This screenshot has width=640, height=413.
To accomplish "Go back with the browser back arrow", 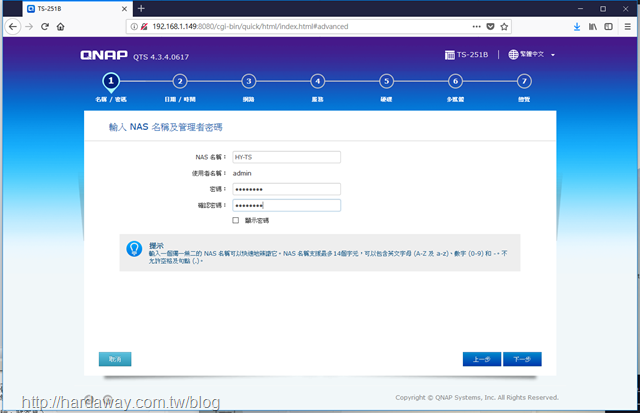I will click(x=13, y=27).
